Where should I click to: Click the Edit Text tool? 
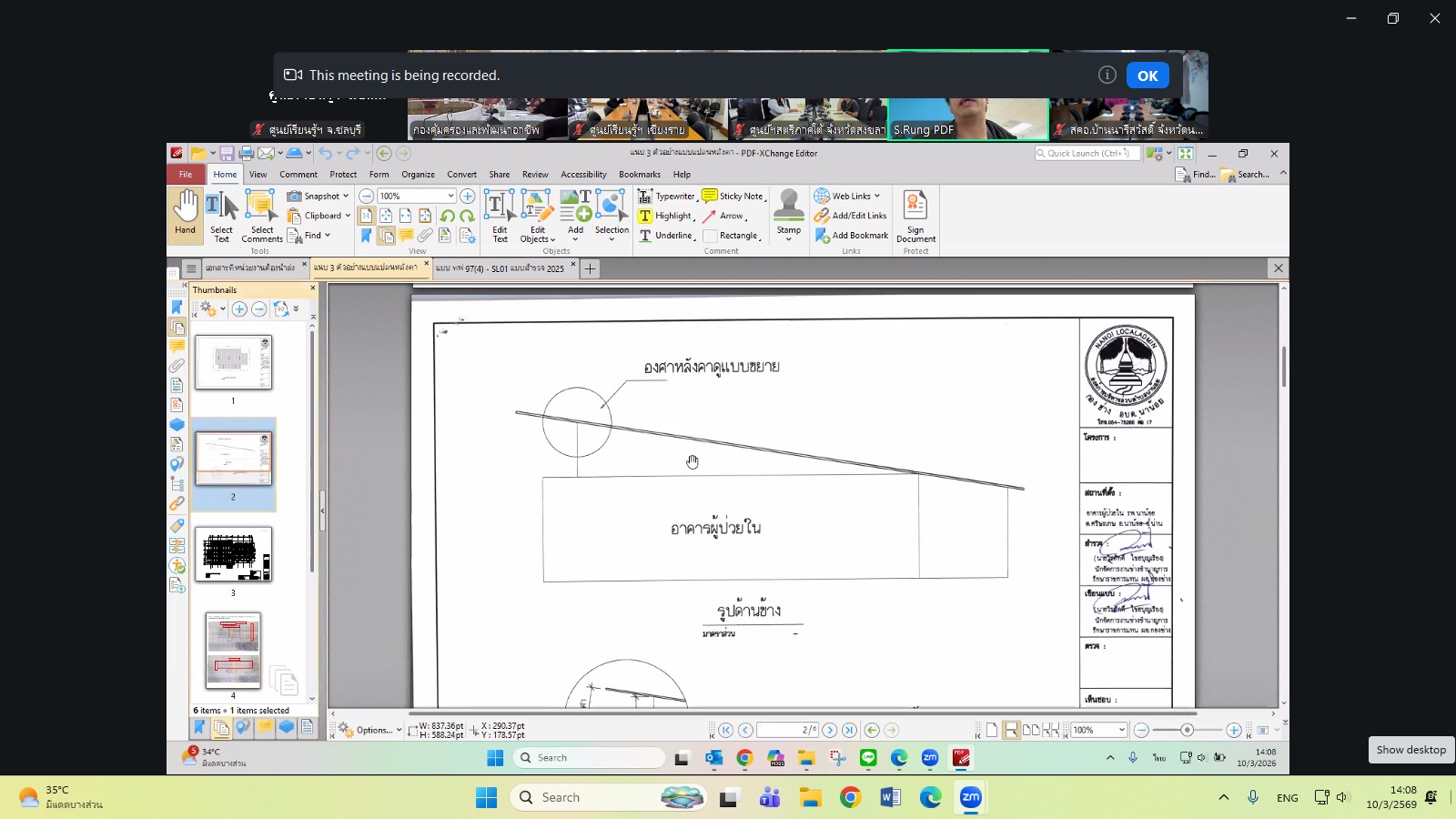(499, 216)
